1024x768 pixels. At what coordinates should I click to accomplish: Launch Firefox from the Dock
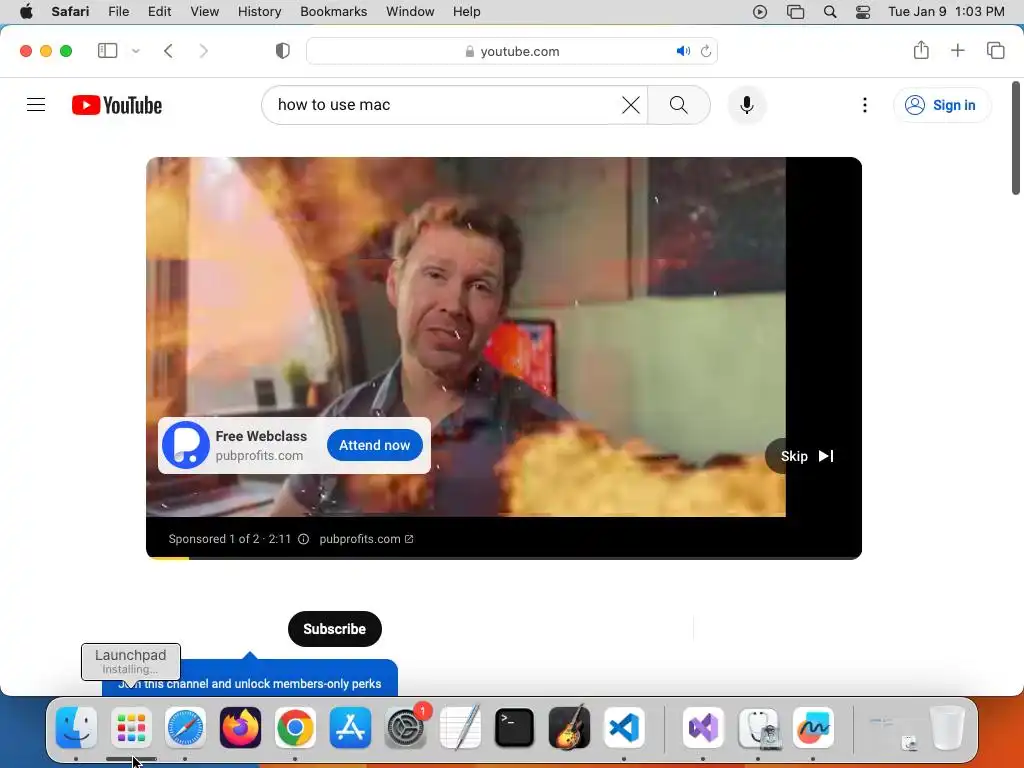coord(240,728)
